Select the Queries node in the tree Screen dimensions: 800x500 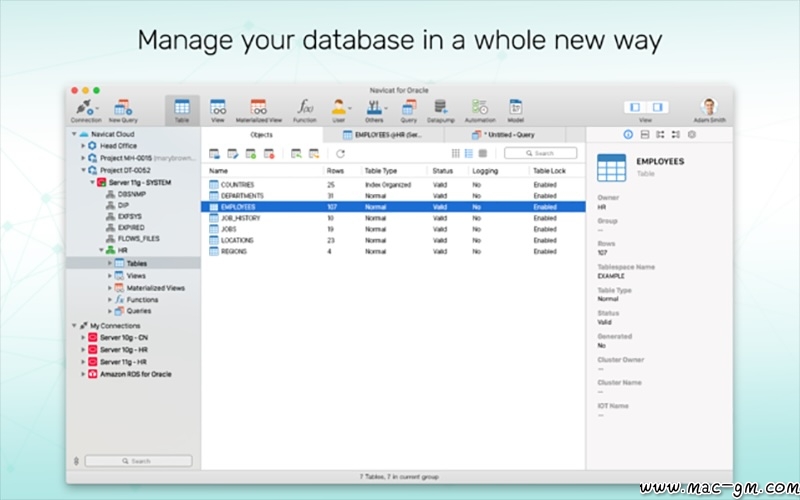[x=133, y=311]
